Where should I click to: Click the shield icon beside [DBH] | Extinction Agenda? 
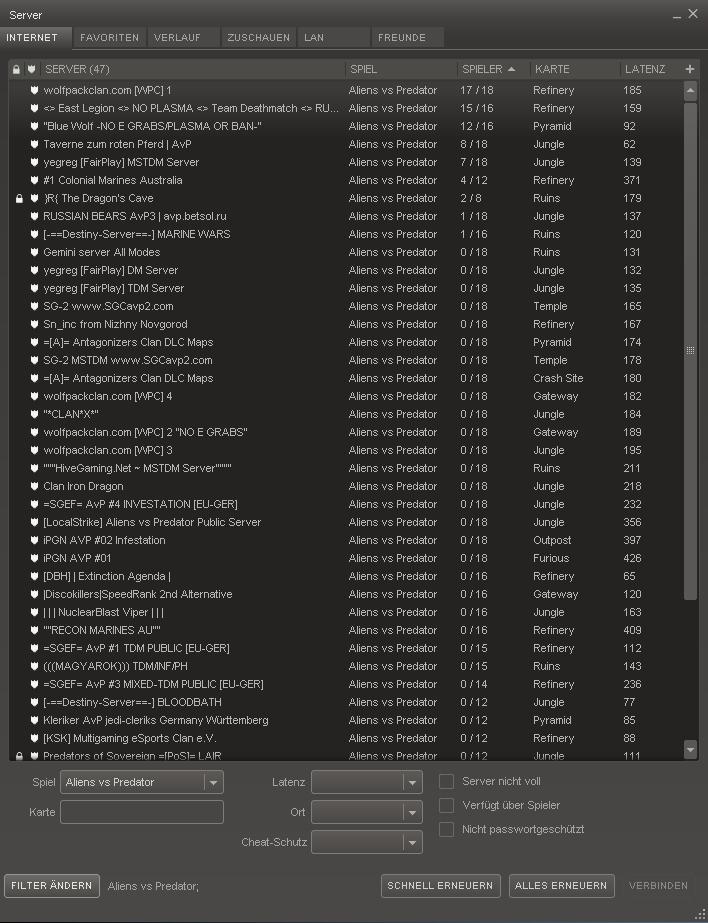(34, 576)
